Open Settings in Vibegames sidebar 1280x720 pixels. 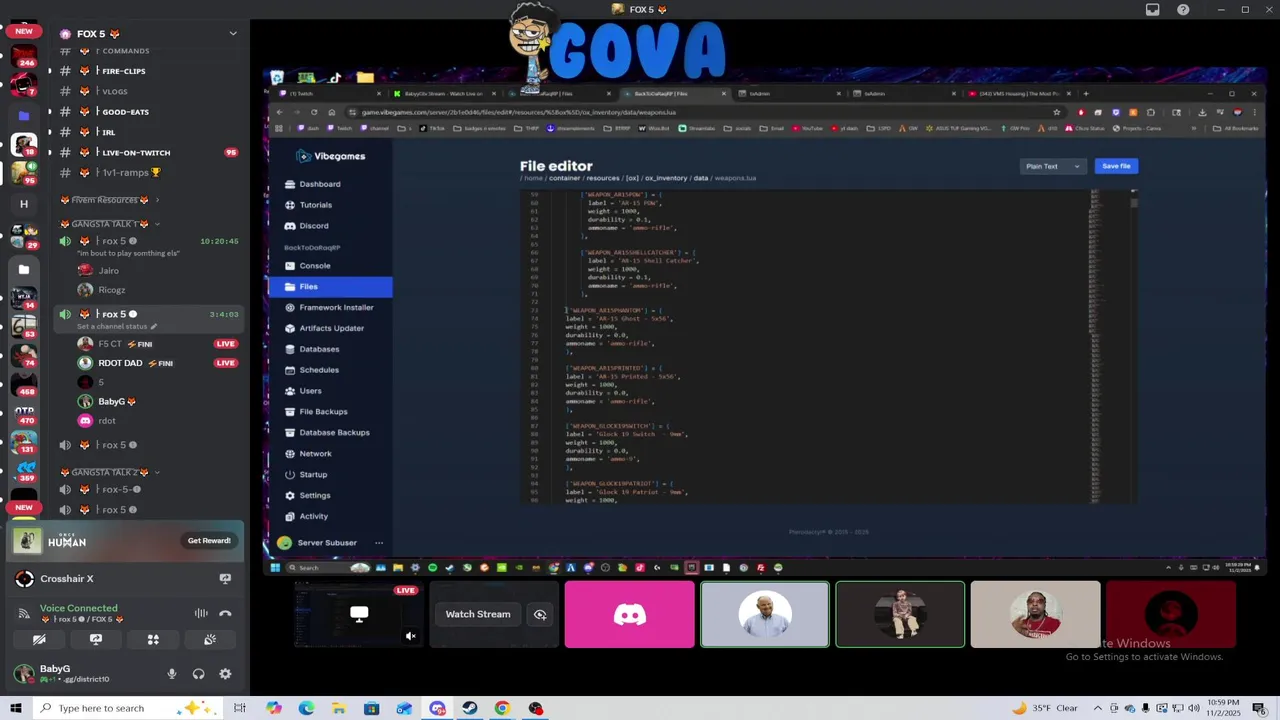tap(314, 495)
